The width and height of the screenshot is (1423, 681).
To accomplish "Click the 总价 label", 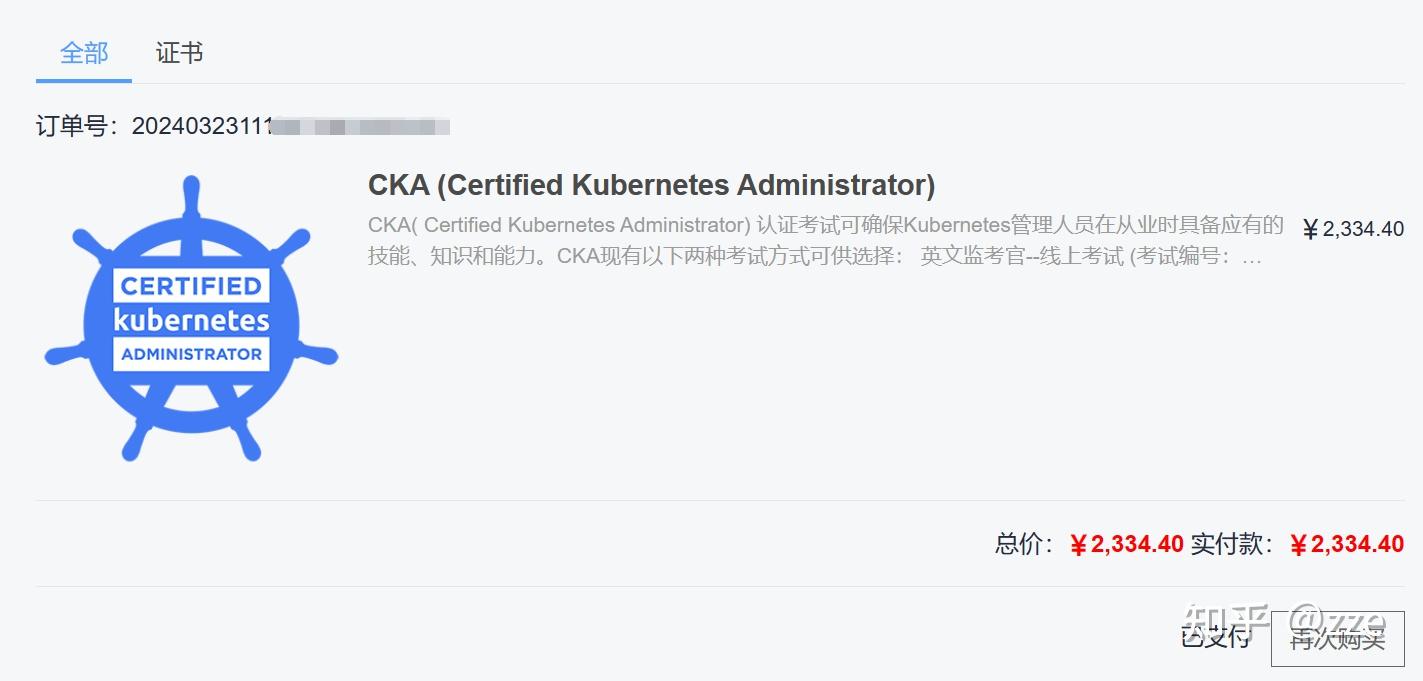I will click(1024, 544).
